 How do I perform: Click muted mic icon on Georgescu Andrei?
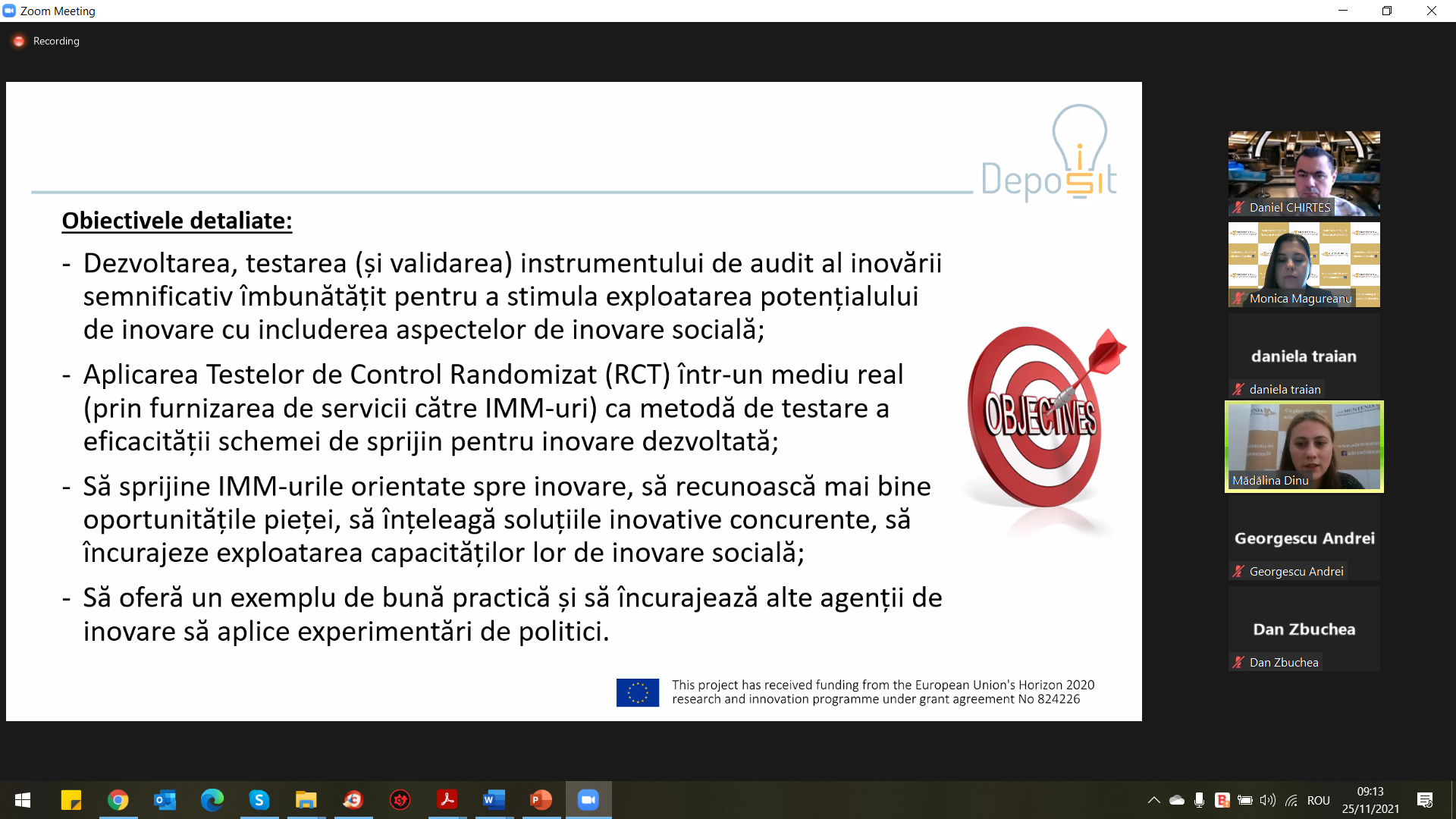(x=1238, y=571)
